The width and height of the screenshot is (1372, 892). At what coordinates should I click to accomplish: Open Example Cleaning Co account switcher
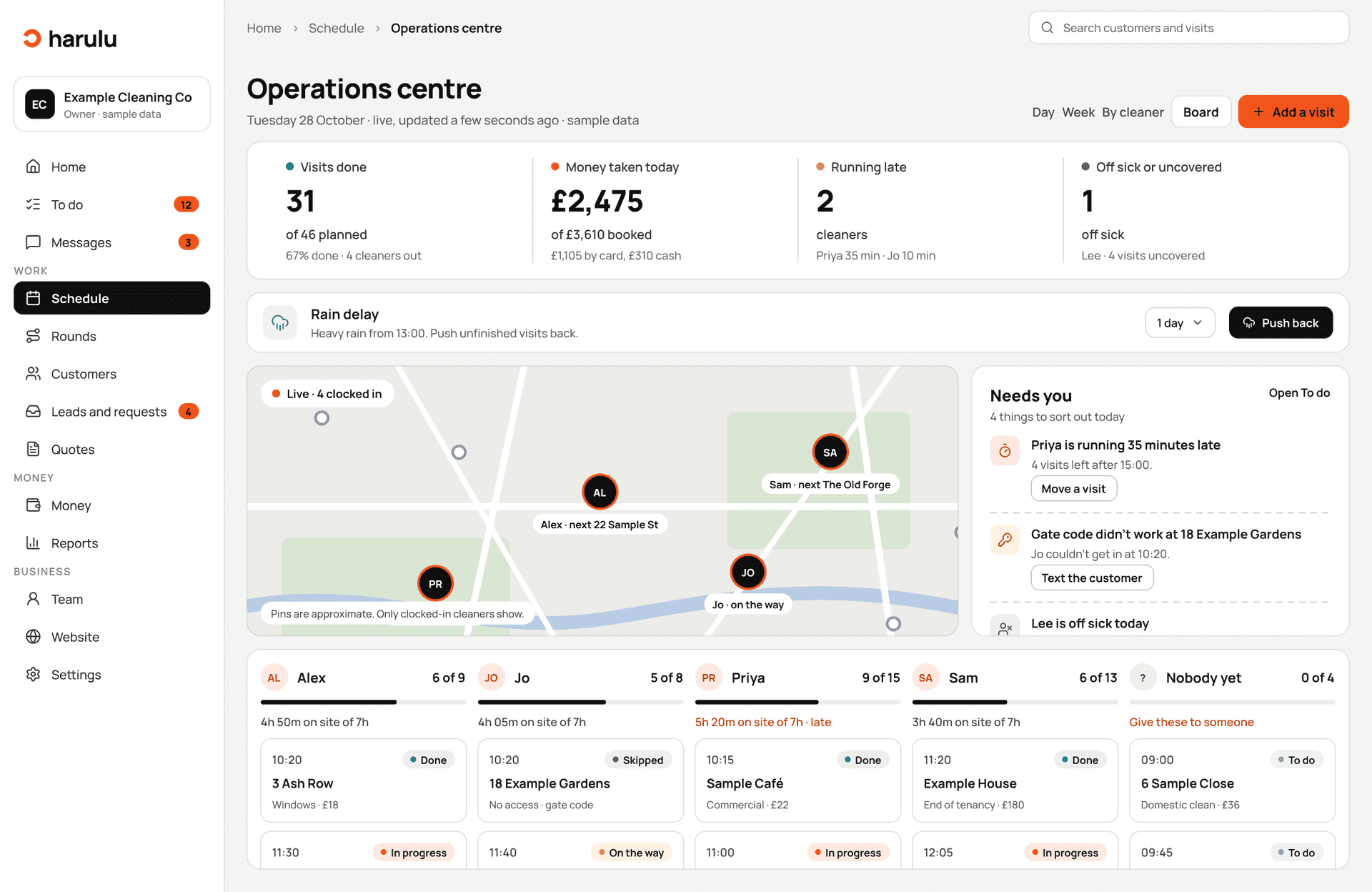[112, 104]
